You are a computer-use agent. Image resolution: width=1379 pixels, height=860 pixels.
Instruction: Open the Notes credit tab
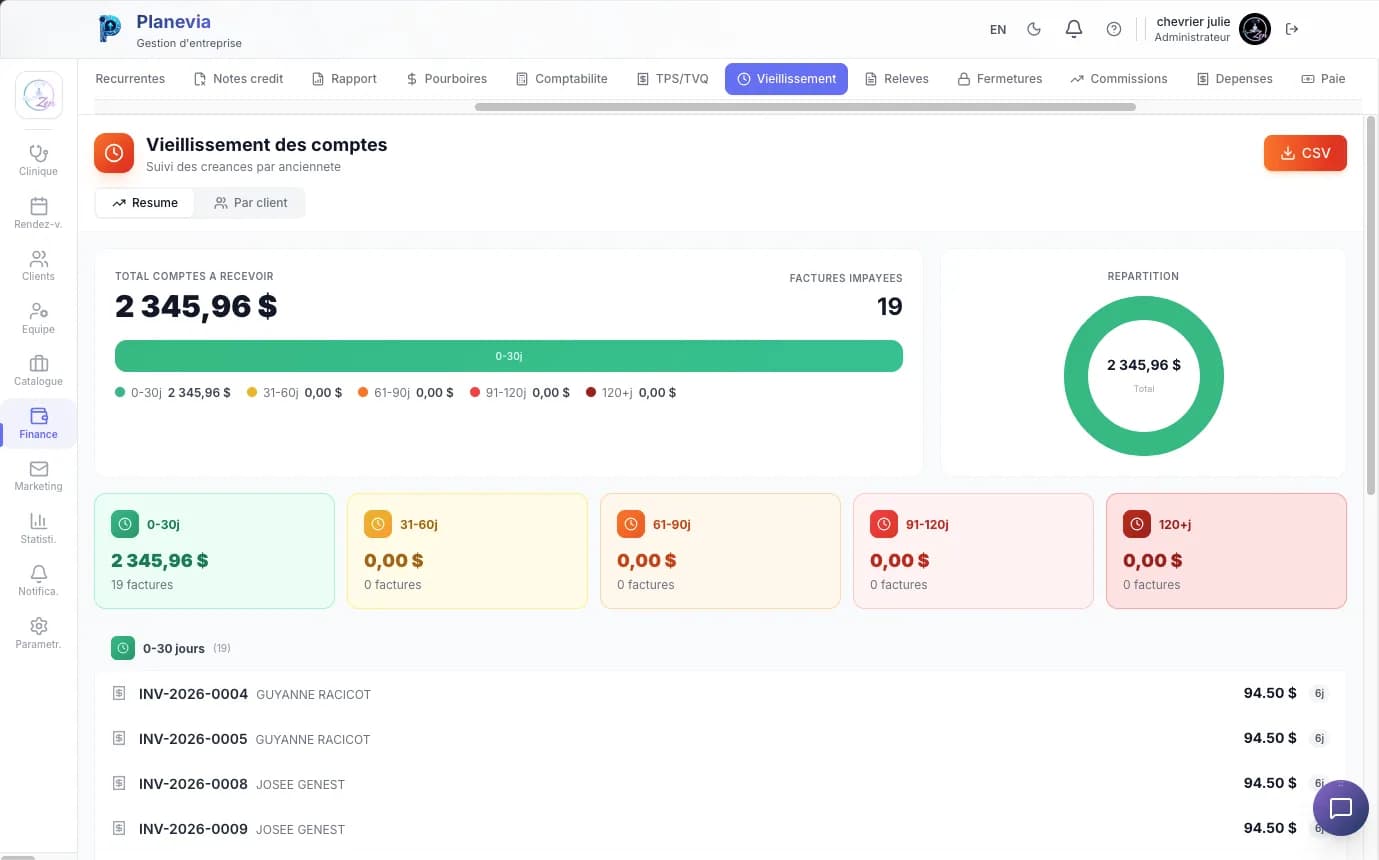coord(238,79)
